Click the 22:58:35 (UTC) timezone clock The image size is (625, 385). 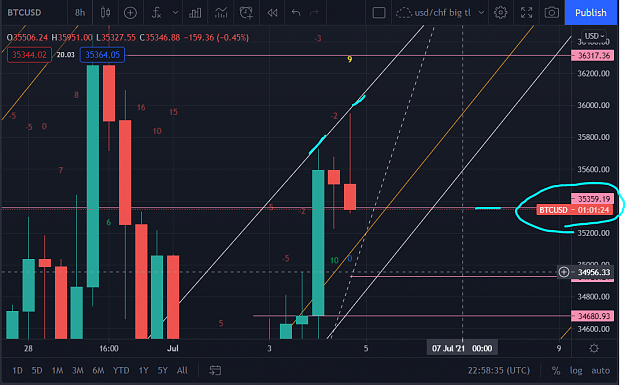[499, 371]
